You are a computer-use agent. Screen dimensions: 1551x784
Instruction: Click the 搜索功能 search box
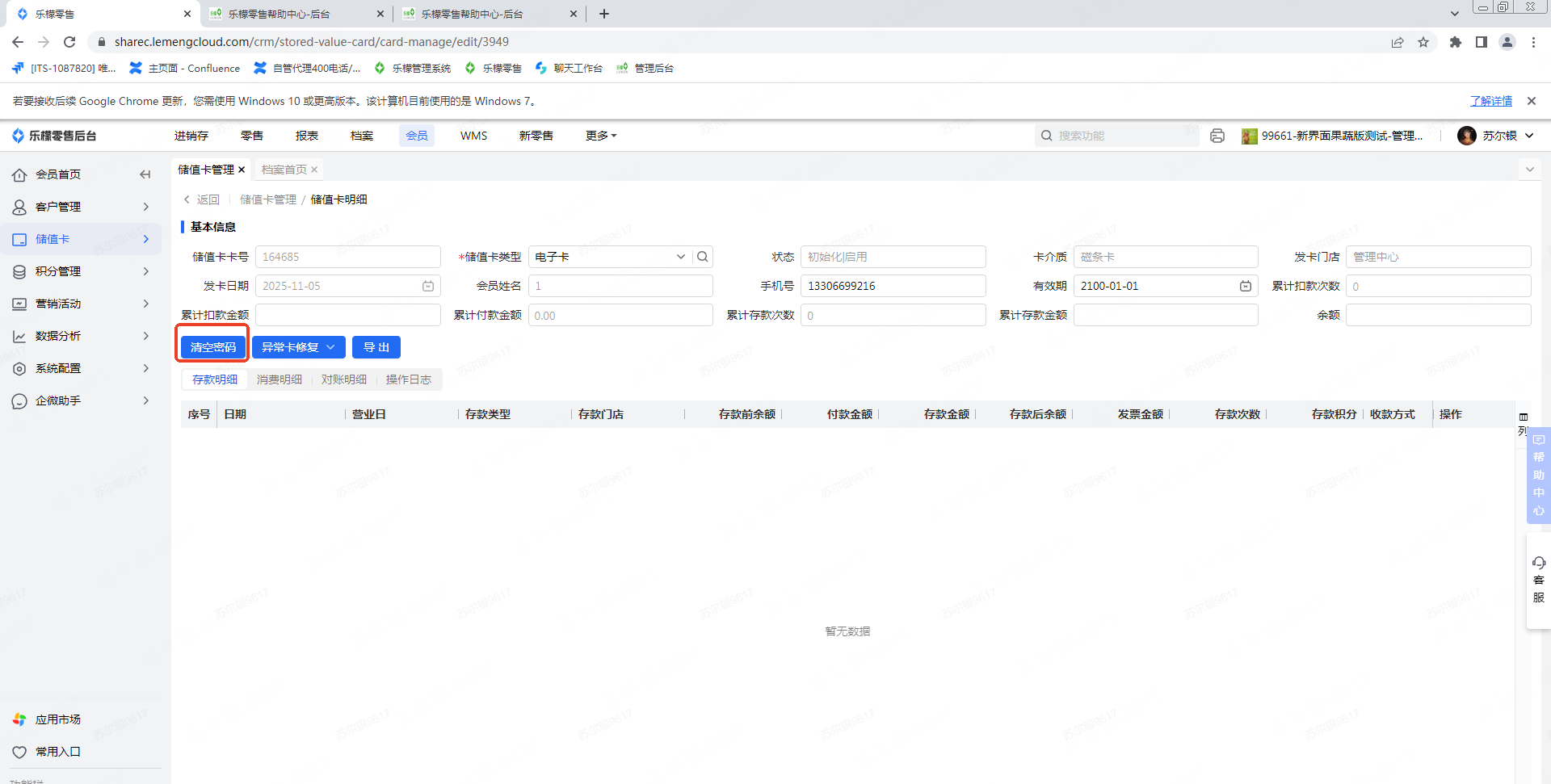1117,136
